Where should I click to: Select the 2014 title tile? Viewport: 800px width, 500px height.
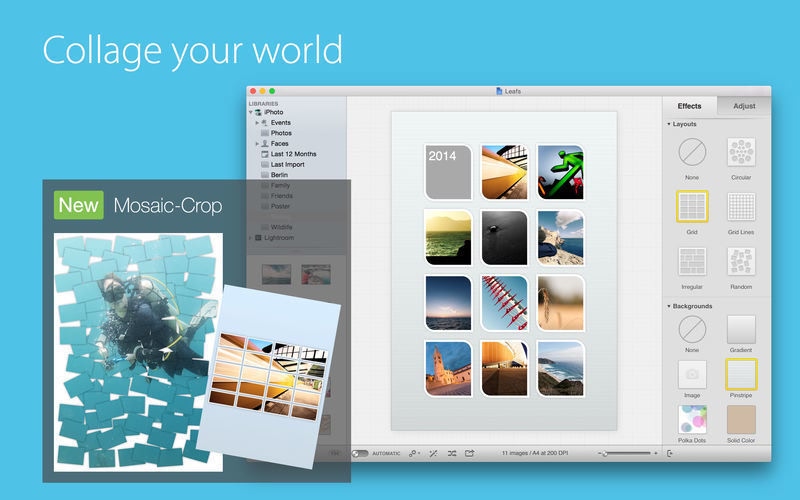coord(448,172)
